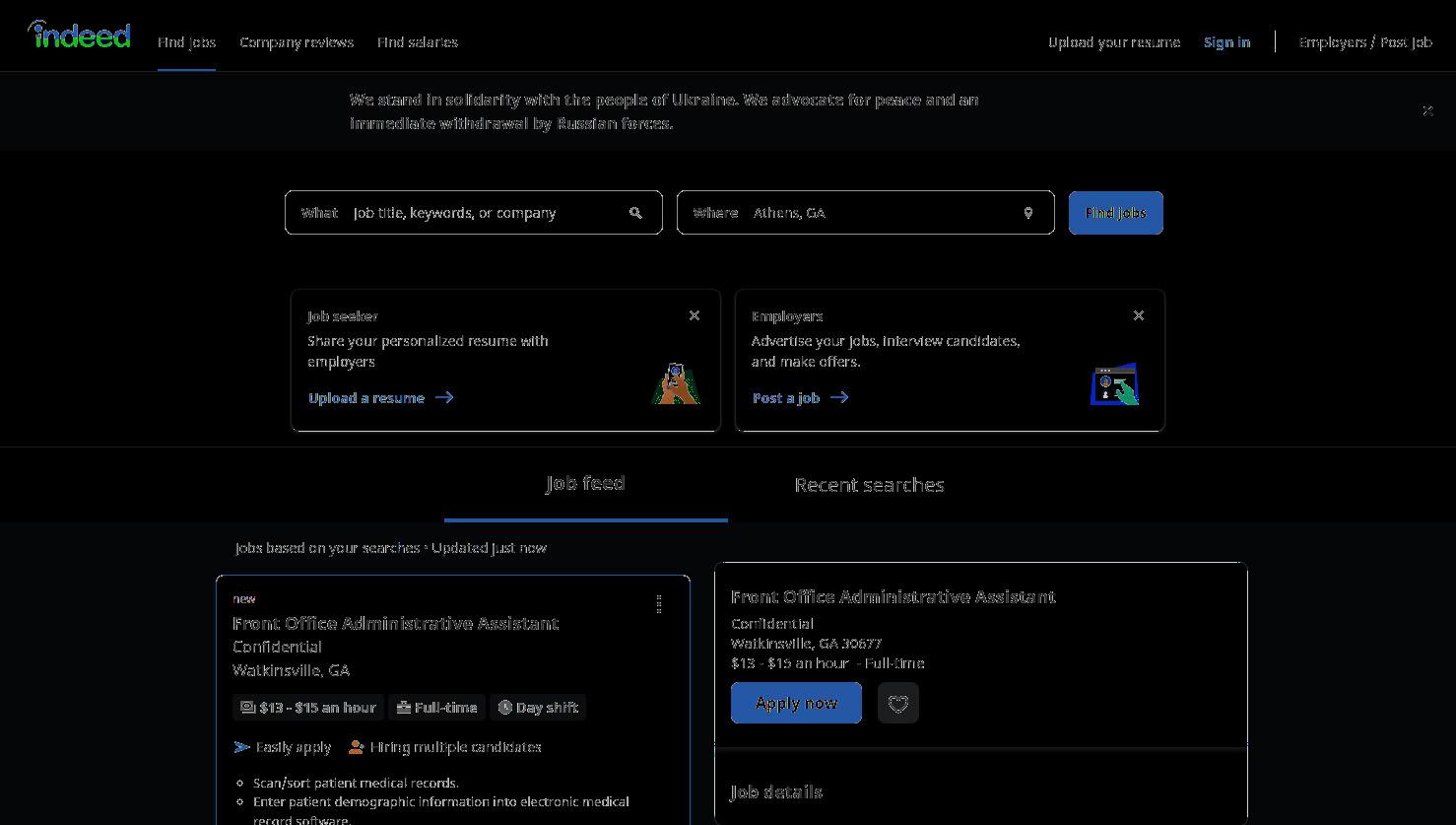Screen dimensions: 1456x825
Task: Click Watkinsville, GA 30677 in detail pane
Action: pos(806,643)
